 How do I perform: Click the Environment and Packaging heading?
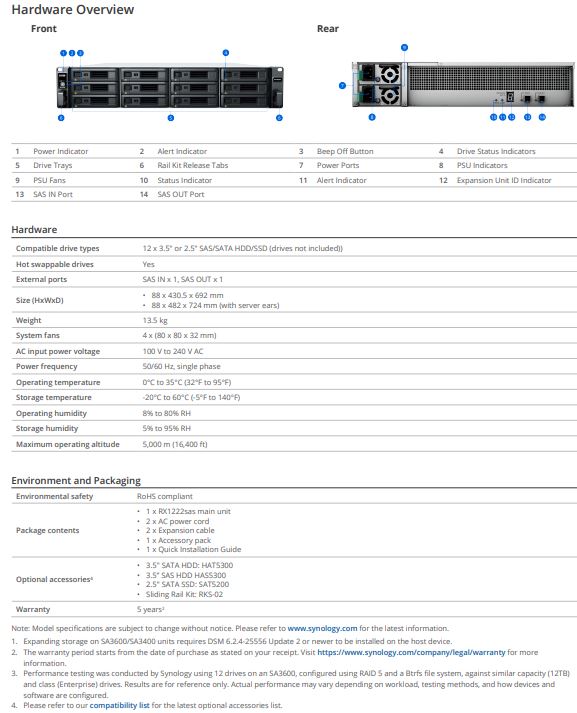76,481
